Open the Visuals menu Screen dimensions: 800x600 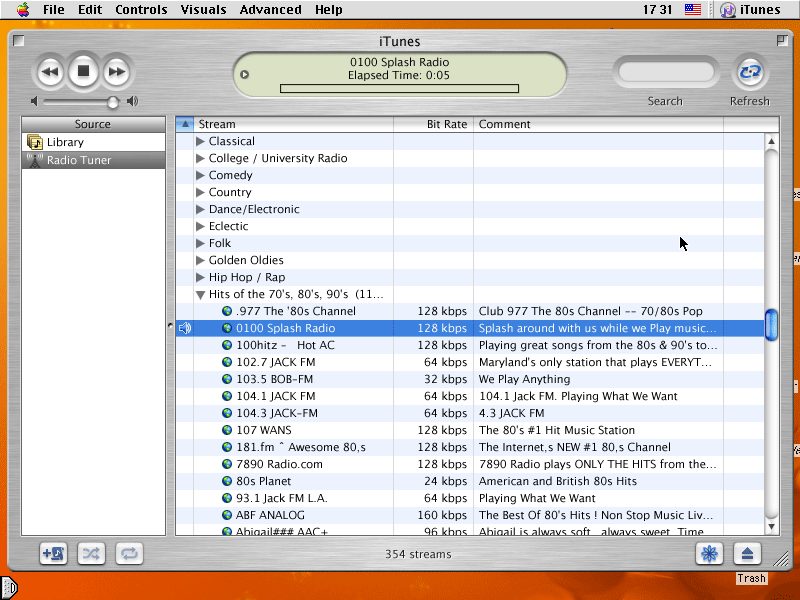pos(203,10)
